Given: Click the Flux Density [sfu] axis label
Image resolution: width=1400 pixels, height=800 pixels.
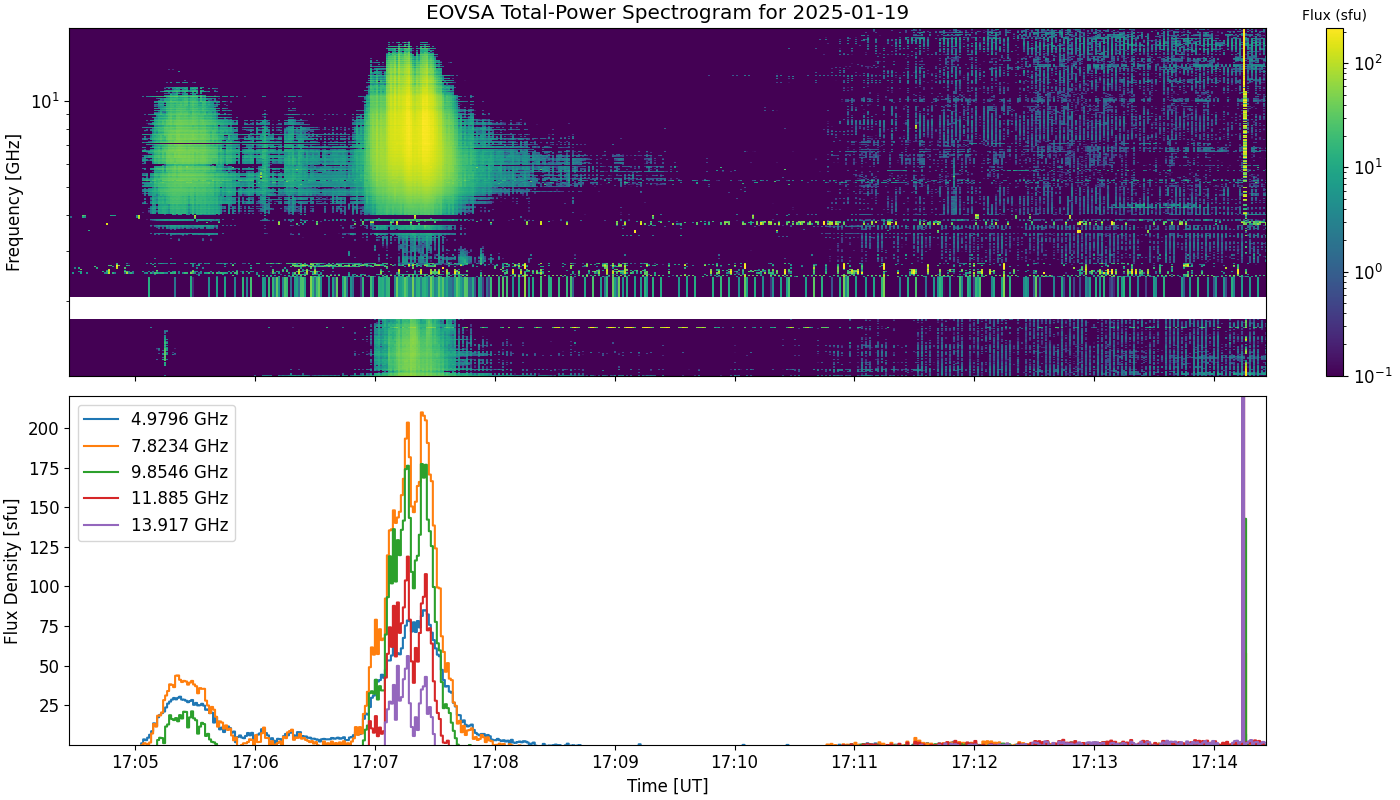Looking at the screenshot, I should (x=13, y=570).
